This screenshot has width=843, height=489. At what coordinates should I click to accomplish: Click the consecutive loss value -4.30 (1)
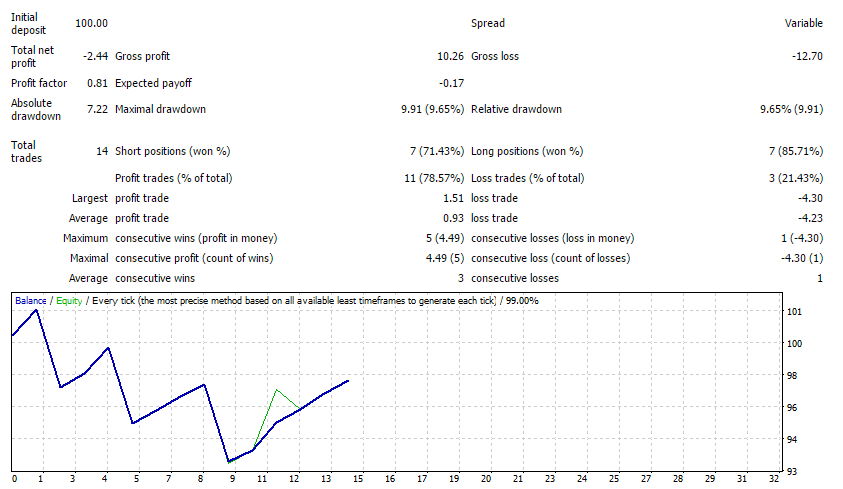[x=802, y=258]
